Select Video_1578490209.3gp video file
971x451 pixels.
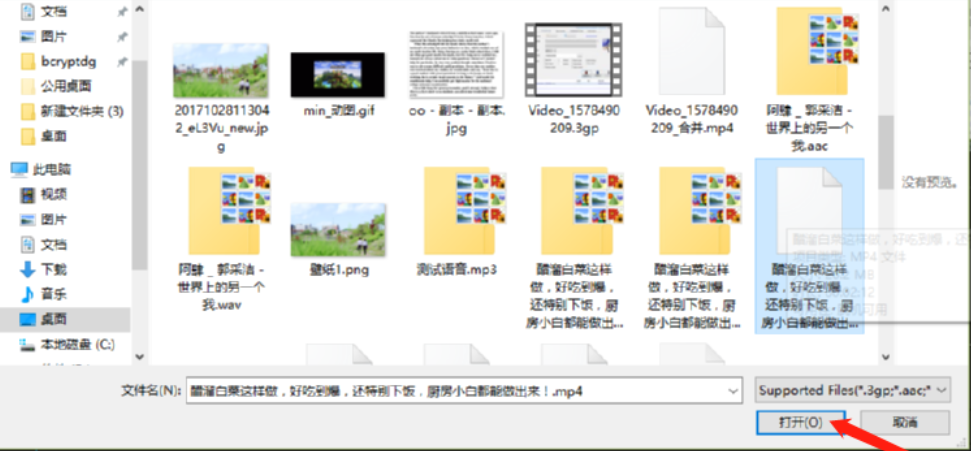tap(573, 78)
